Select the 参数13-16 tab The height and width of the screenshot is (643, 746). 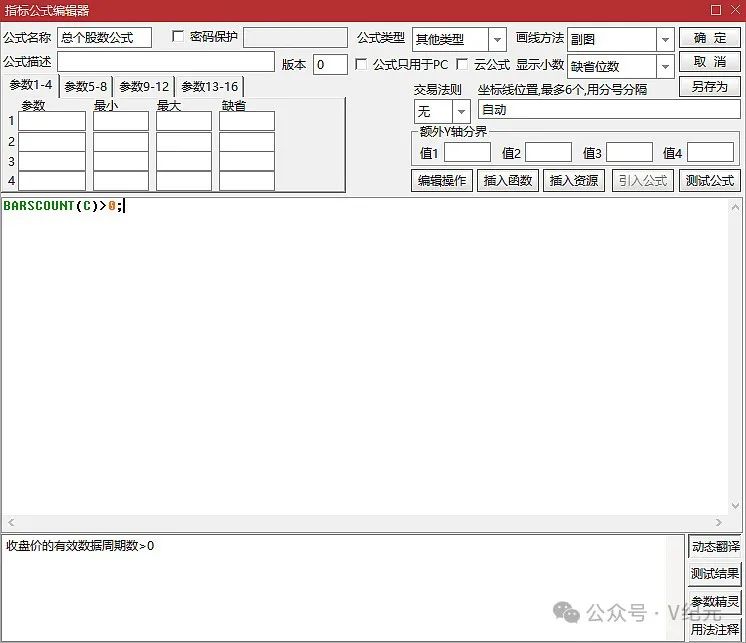pos(209,87)
